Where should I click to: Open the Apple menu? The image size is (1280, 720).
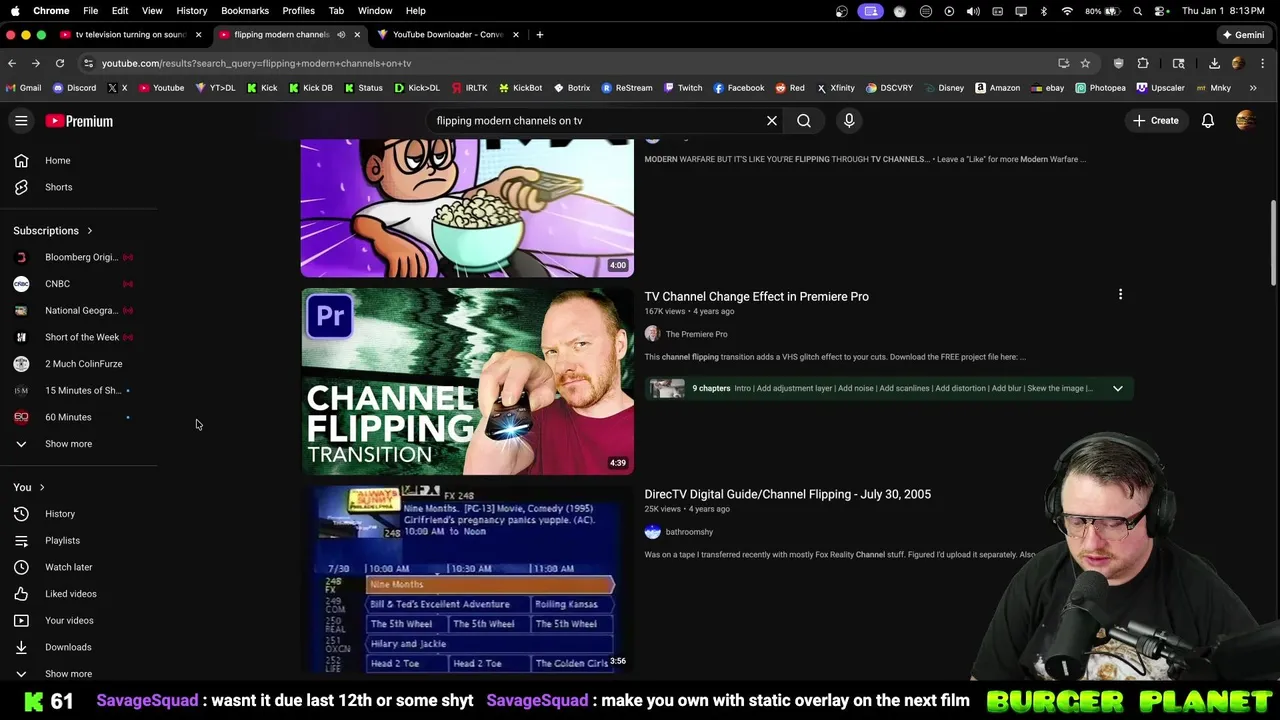[15, 10]
